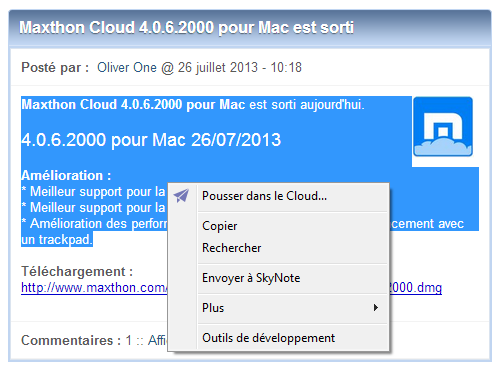The width and height of the screenshot is (500, 370).
Task: Click the "Amélioration :" heading
Action: tap(66, 175)
